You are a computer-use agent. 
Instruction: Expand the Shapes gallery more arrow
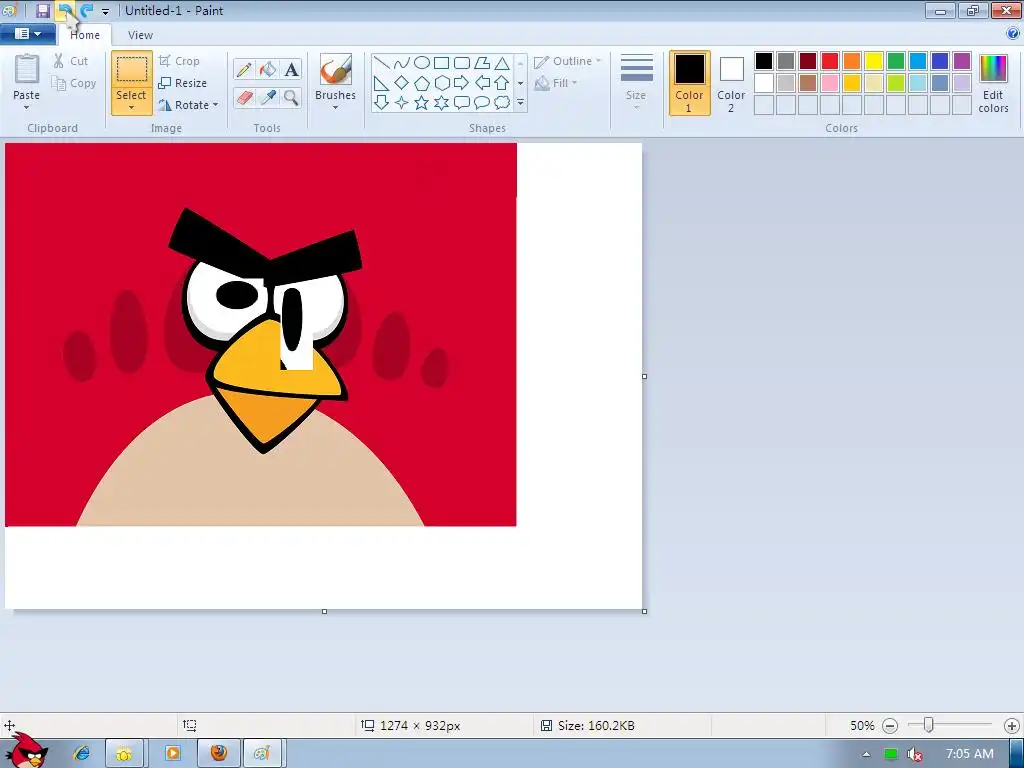tap(520, 103)
